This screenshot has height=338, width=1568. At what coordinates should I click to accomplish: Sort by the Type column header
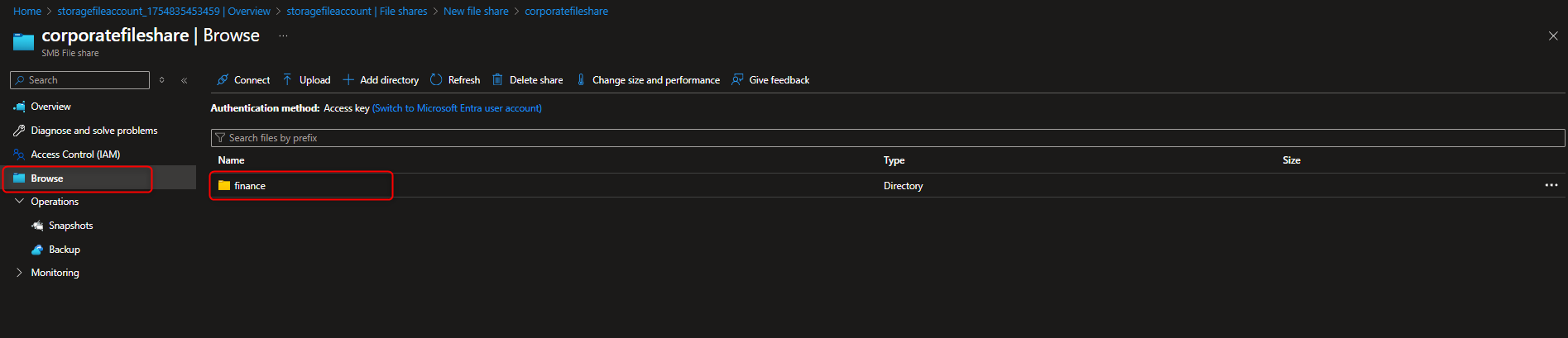(x=894, y=160)
